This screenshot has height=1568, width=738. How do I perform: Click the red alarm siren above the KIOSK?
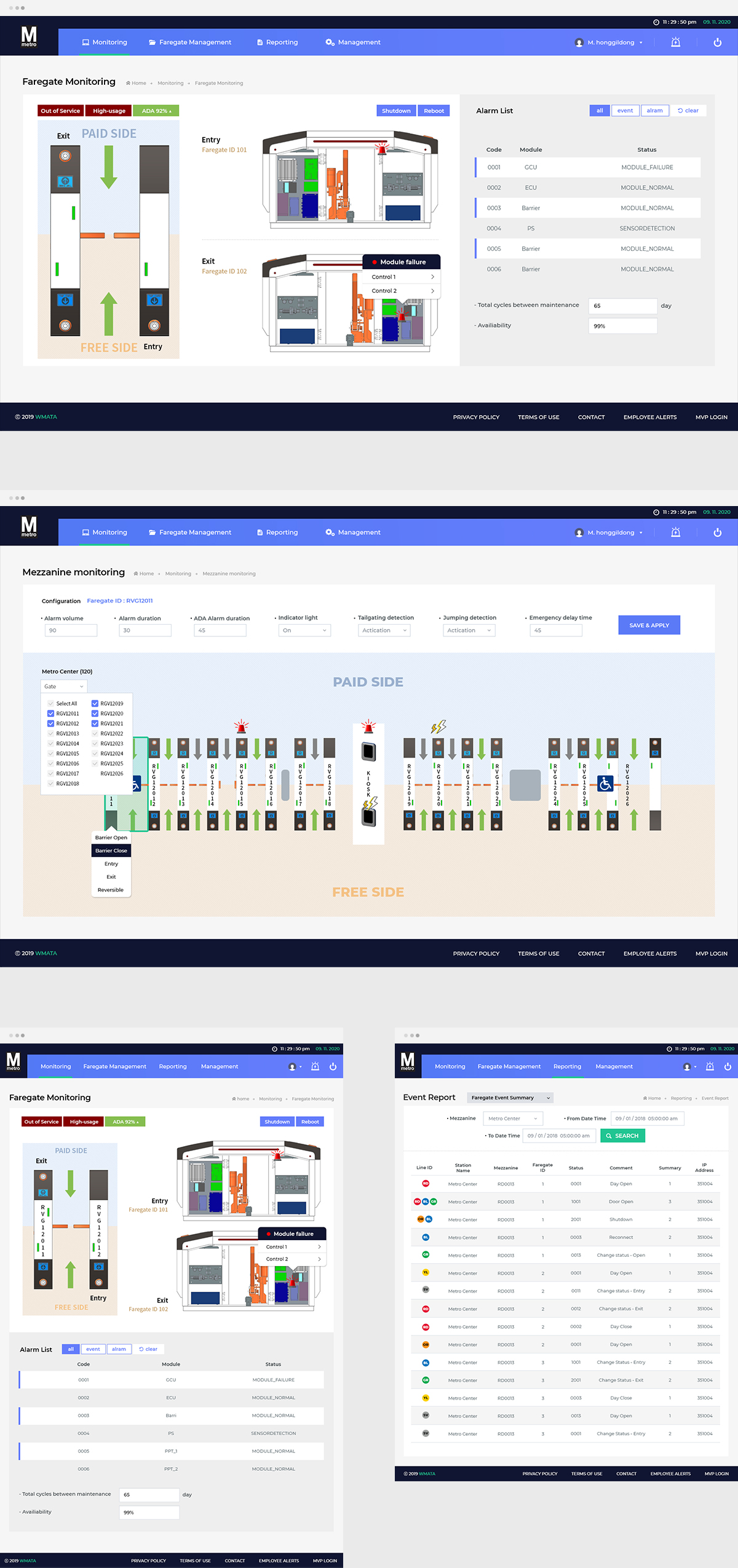point(368,727)
